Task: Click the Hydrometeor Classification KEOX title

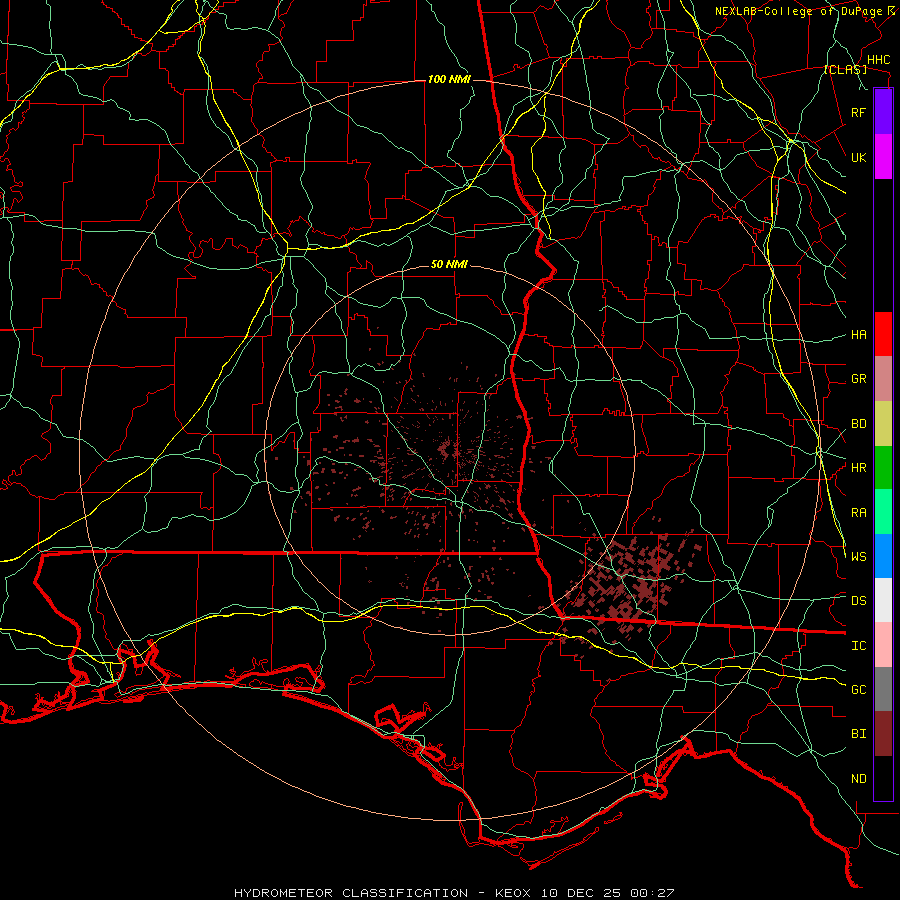Action: click(x=453, y=893)
